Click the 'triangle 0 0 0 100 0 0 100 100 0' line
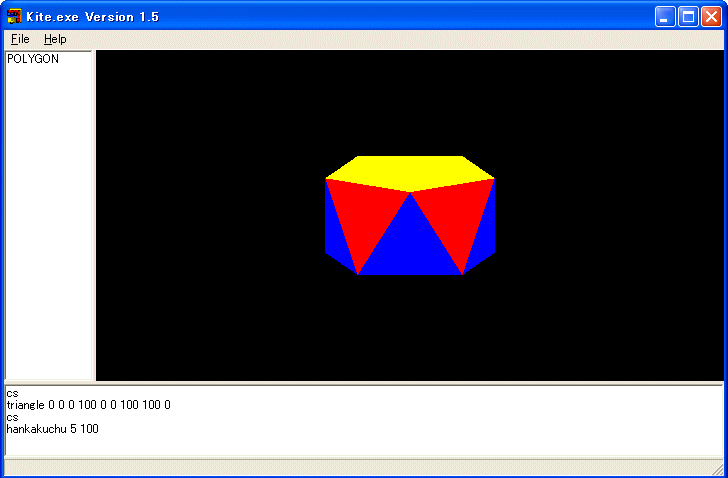 point(89,405)
